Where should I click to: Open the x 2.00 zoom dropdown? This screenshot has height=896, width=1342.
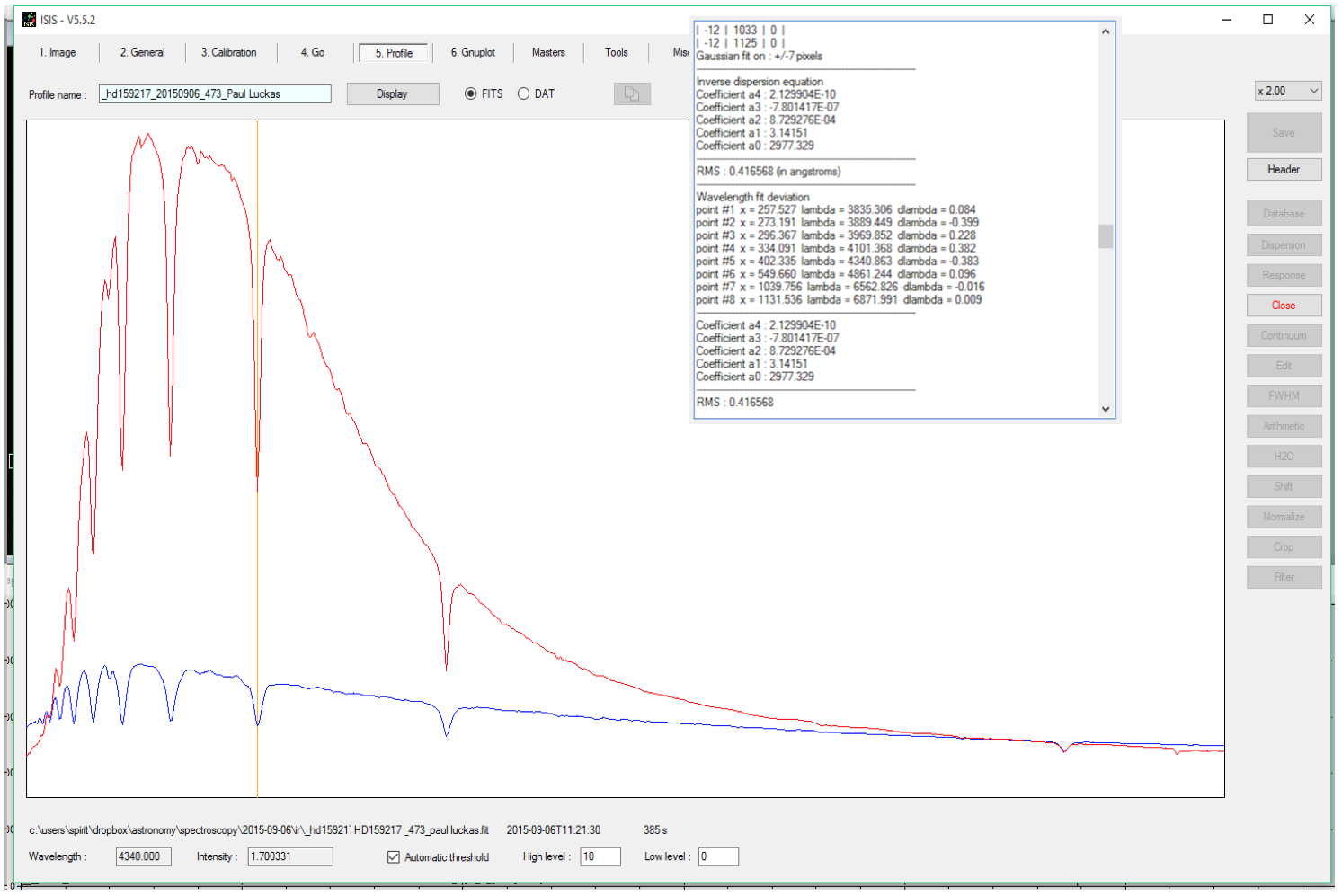click(x=1288, y=91)
